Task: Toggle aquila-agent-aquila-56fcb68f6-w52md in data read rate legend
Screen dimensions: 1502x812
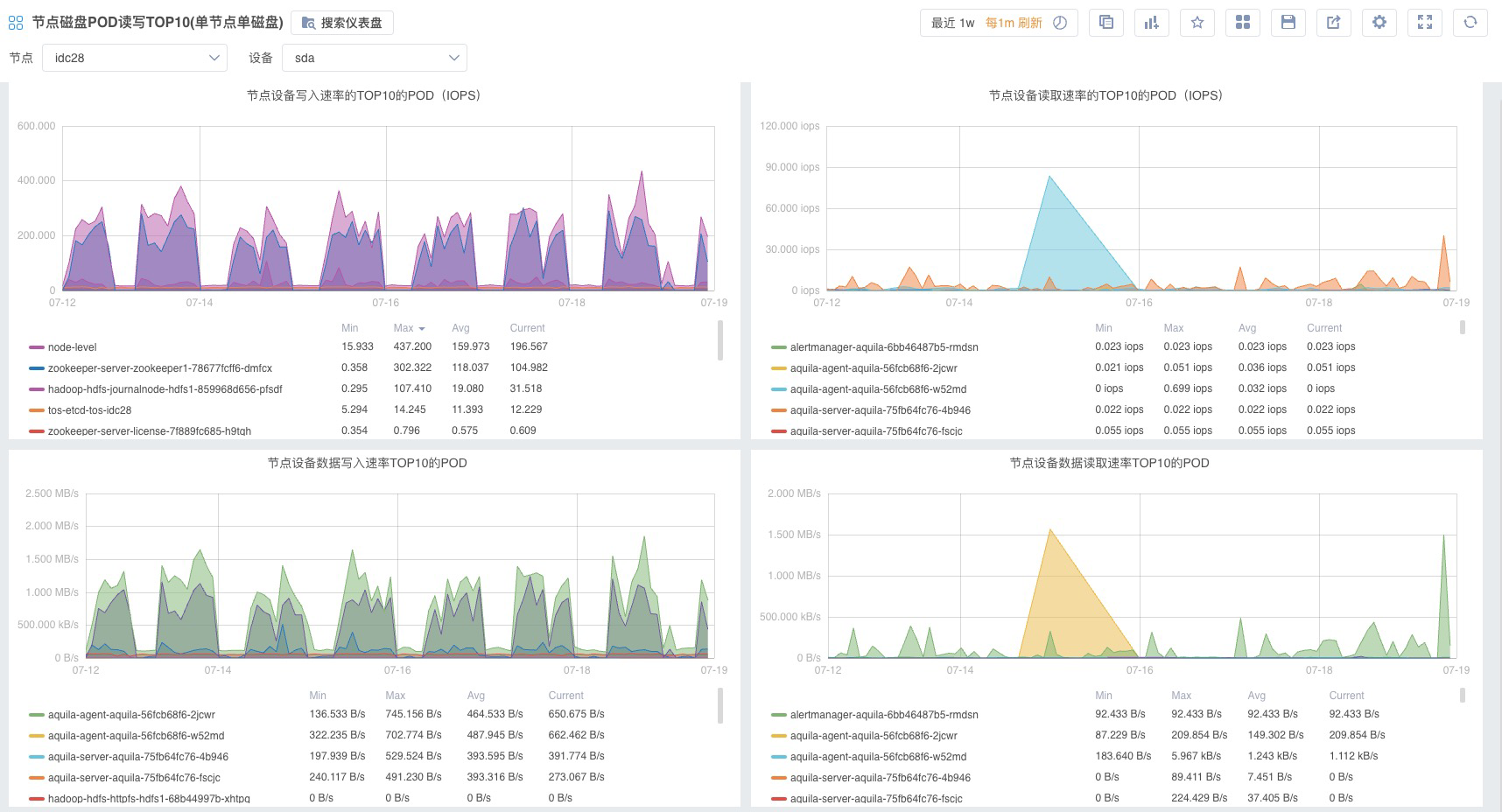Action: pos(879,757)
